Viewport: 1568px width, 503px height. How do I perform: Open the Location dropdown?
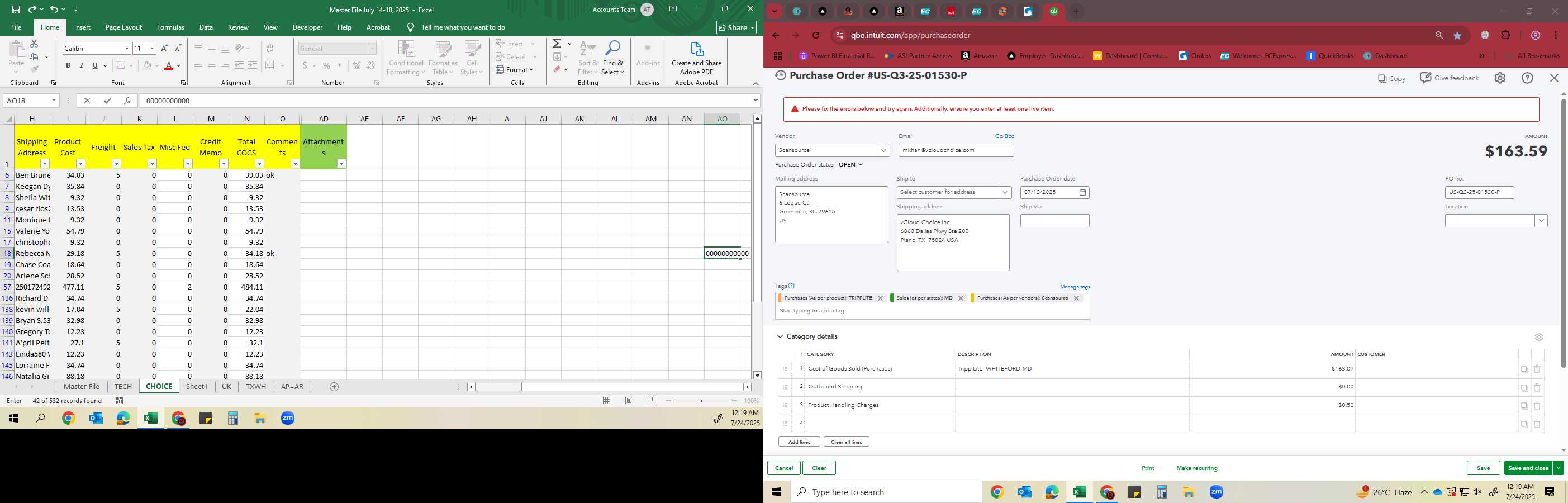click(x=1541, y=221)
